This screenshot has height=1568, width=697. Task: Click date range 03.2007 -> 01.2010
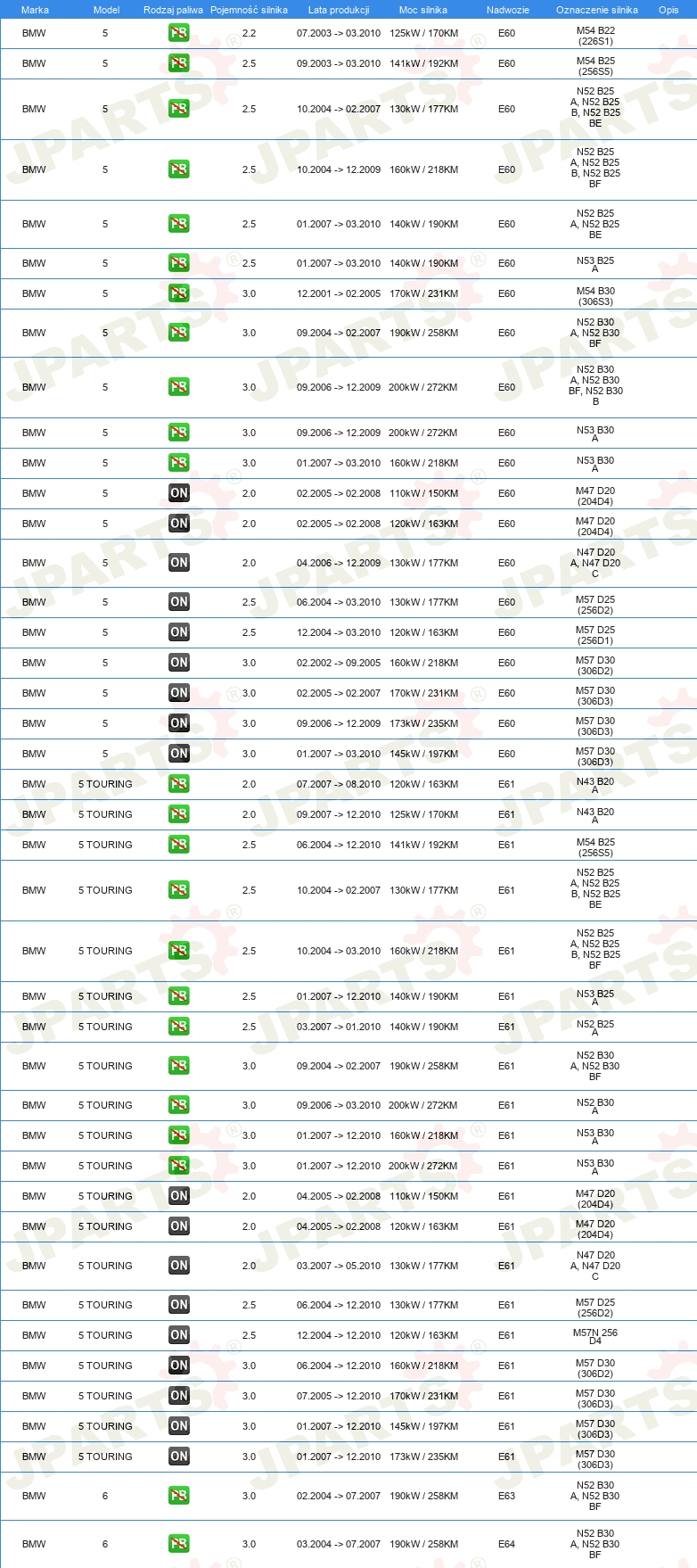339,1027
